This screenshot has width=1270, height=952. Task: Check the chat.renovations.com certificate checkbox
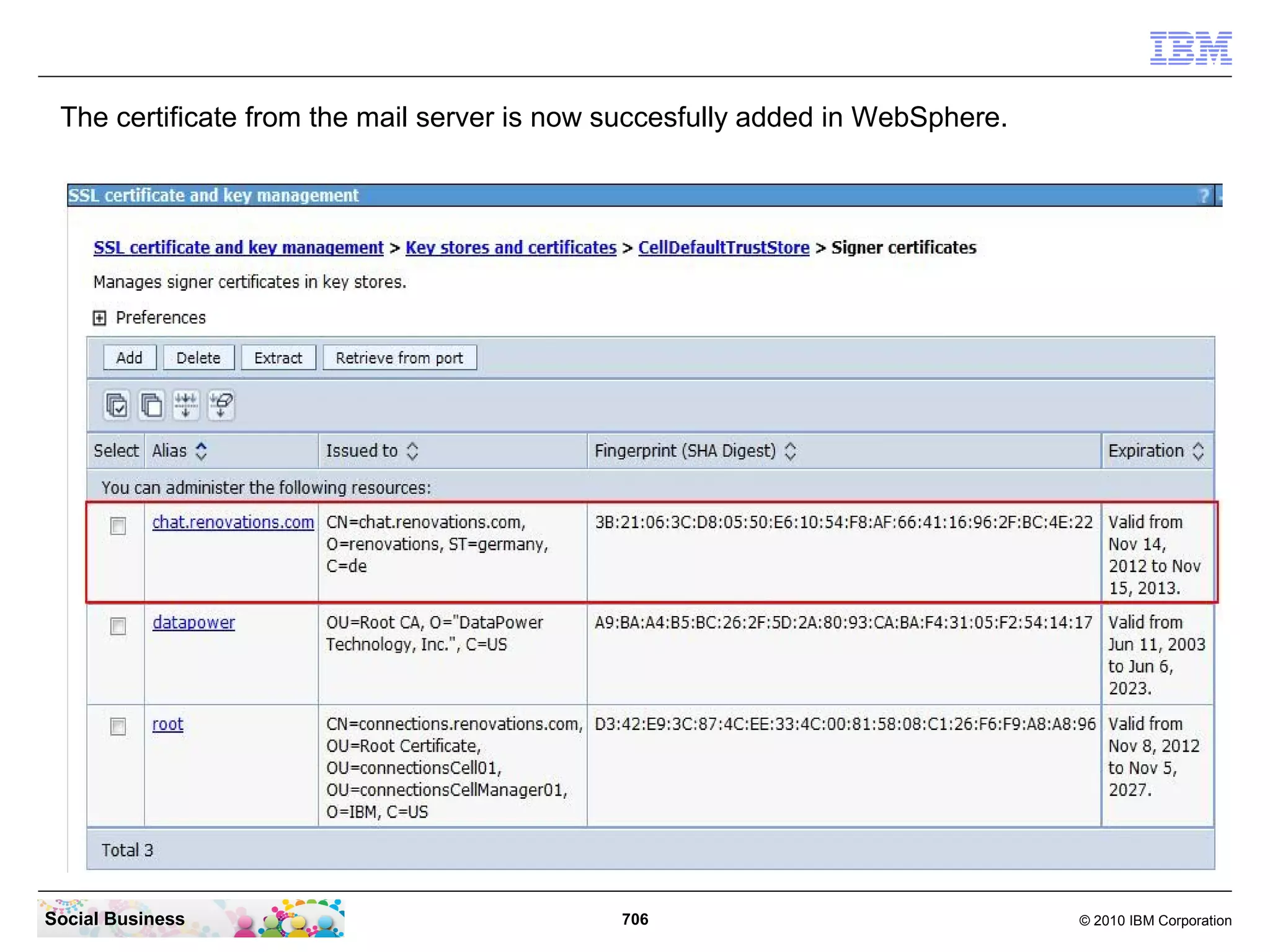pos(118,526)
